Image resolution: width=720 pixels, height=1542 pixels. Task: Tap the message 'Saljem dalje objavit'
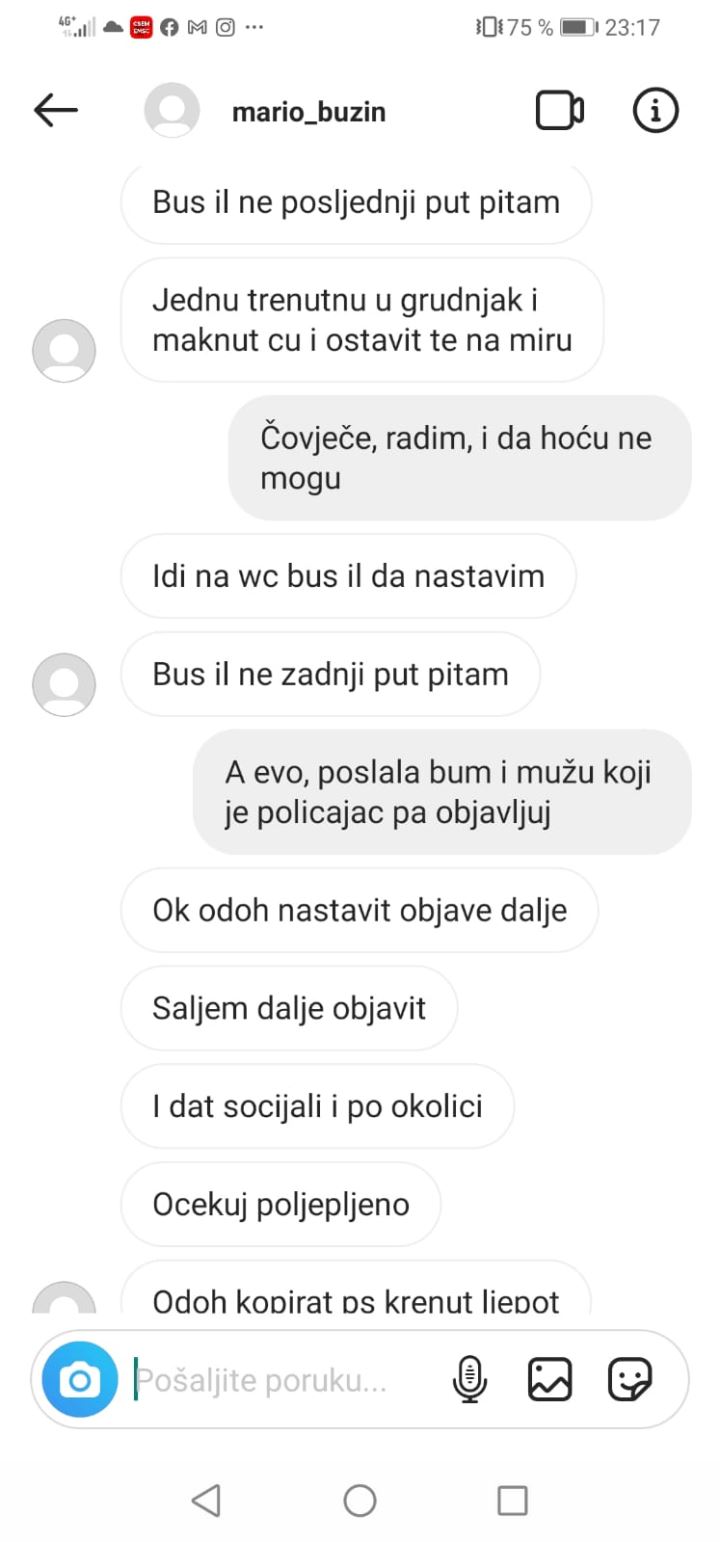point(289,1008)
